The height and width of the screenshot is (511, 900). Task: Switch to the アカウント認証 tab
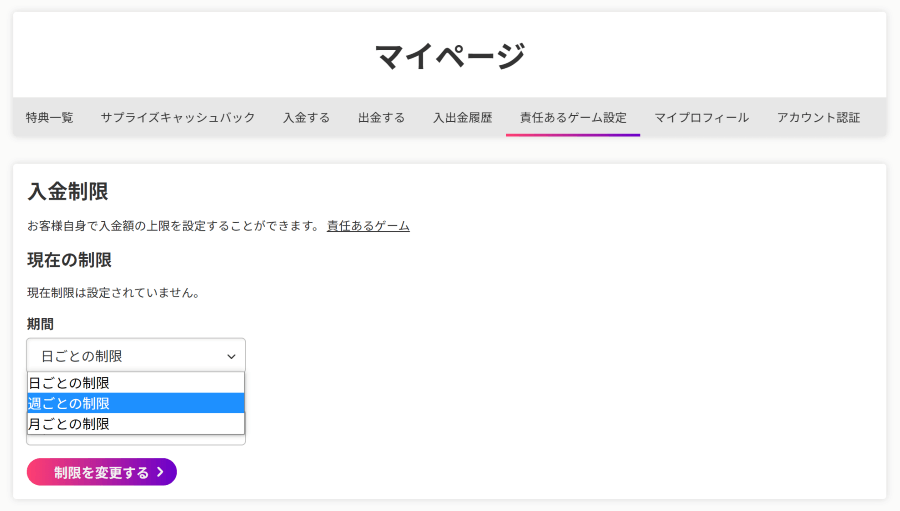pos(818,118)
